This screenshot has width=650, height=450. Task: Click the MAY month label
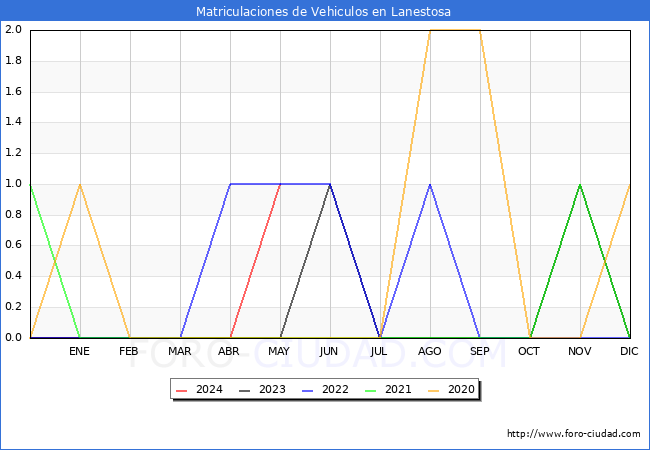[279, 351]
